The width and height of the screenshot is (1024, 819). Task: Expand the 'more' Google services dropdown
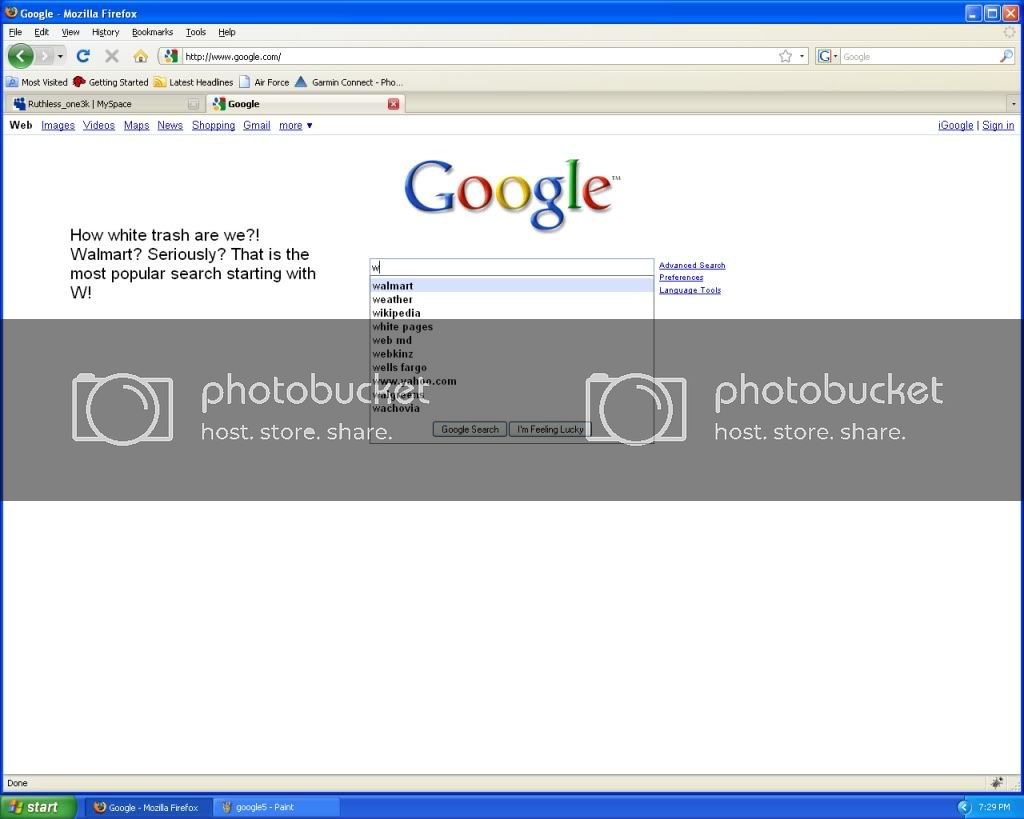295,125
